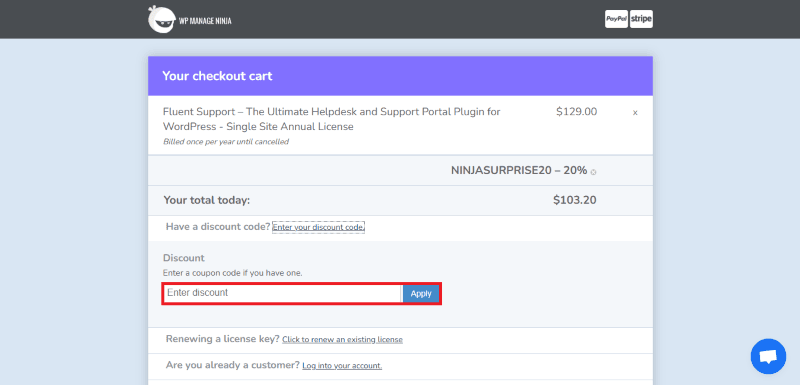Select the Stripe payment badge
The width and height of the screenshot is (800, 385).
(x=641, y=19)
